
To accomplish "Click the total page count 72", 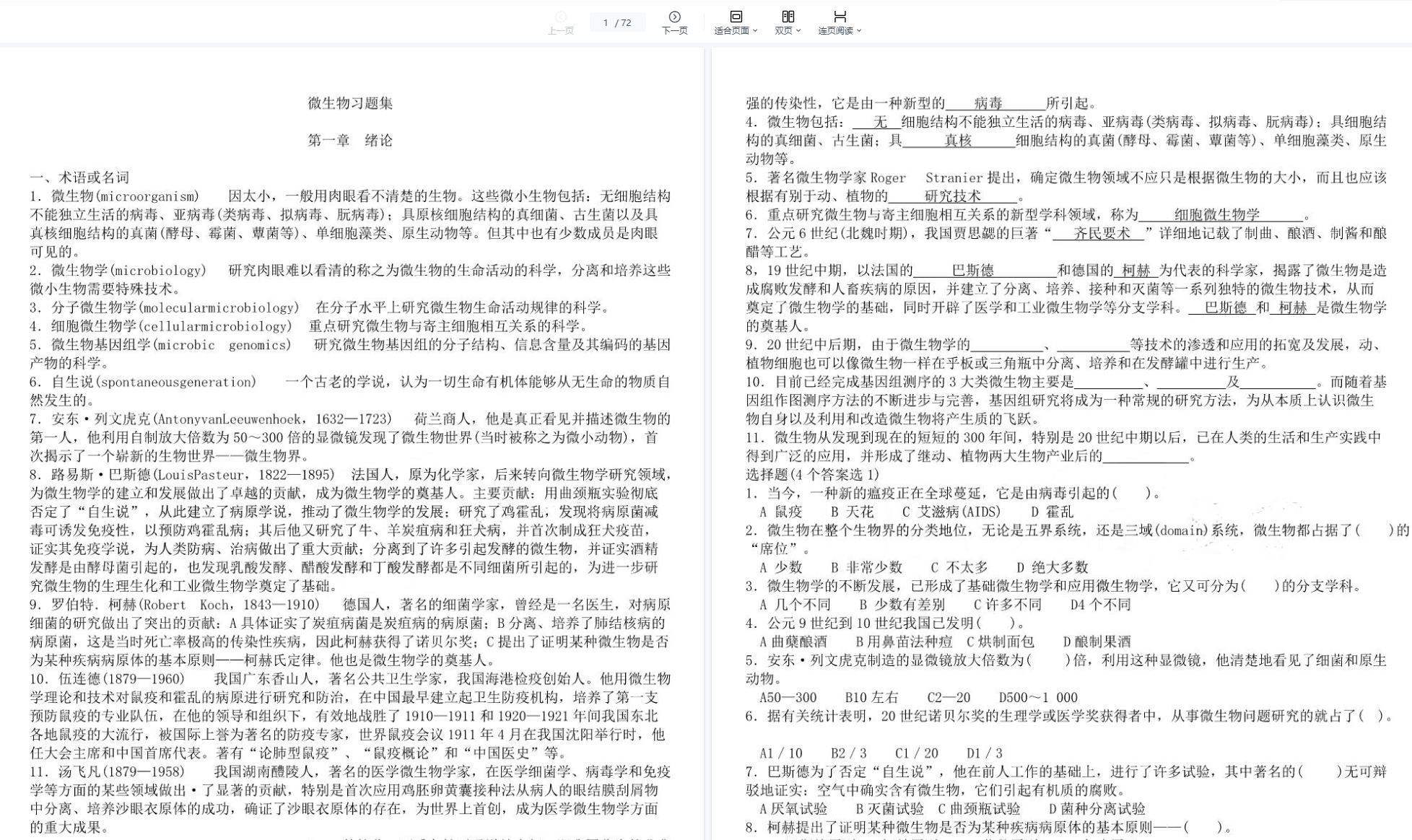I will coord(626,23).
